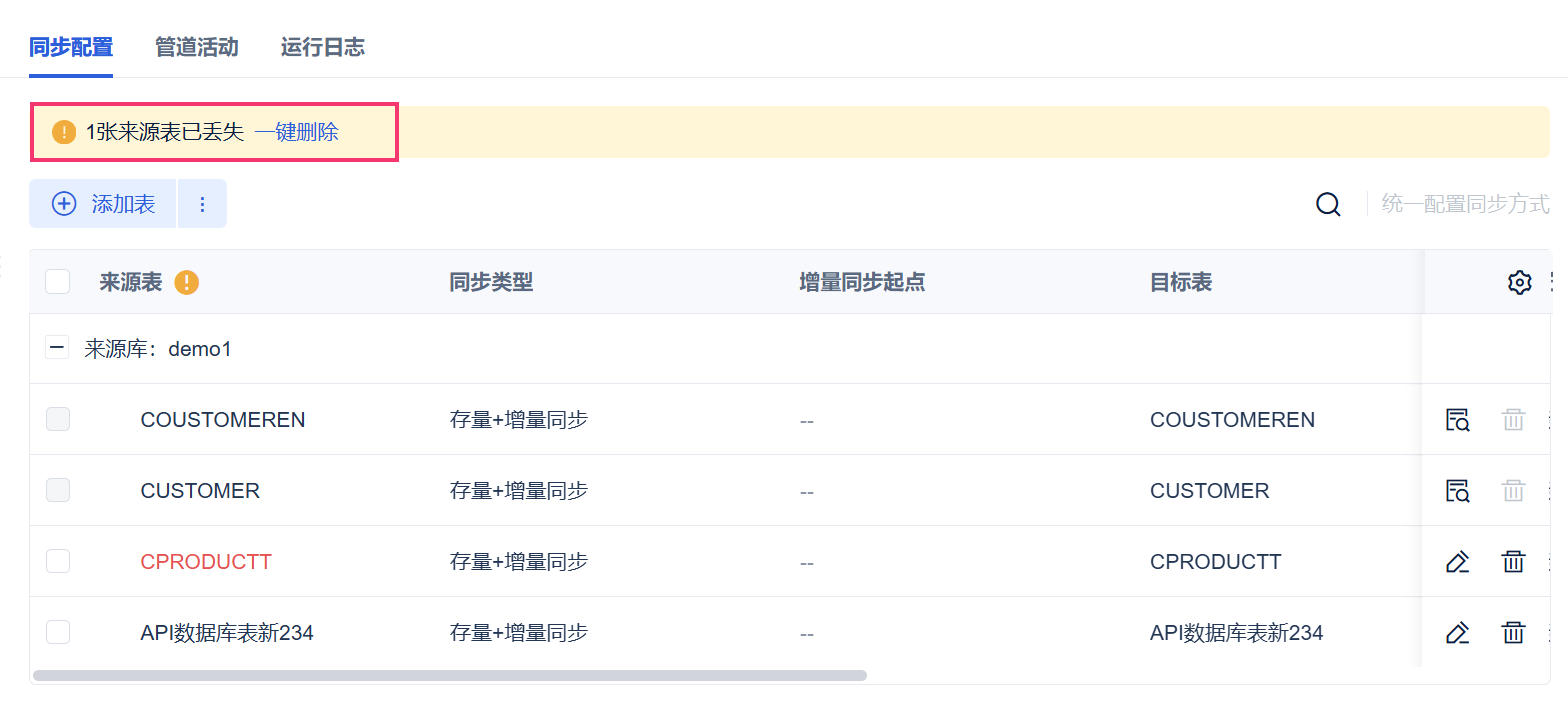Screen dimensions: 1568x712
Task: Click the red CPRODUCTT source table name
Action: click(x=206, y=562)
